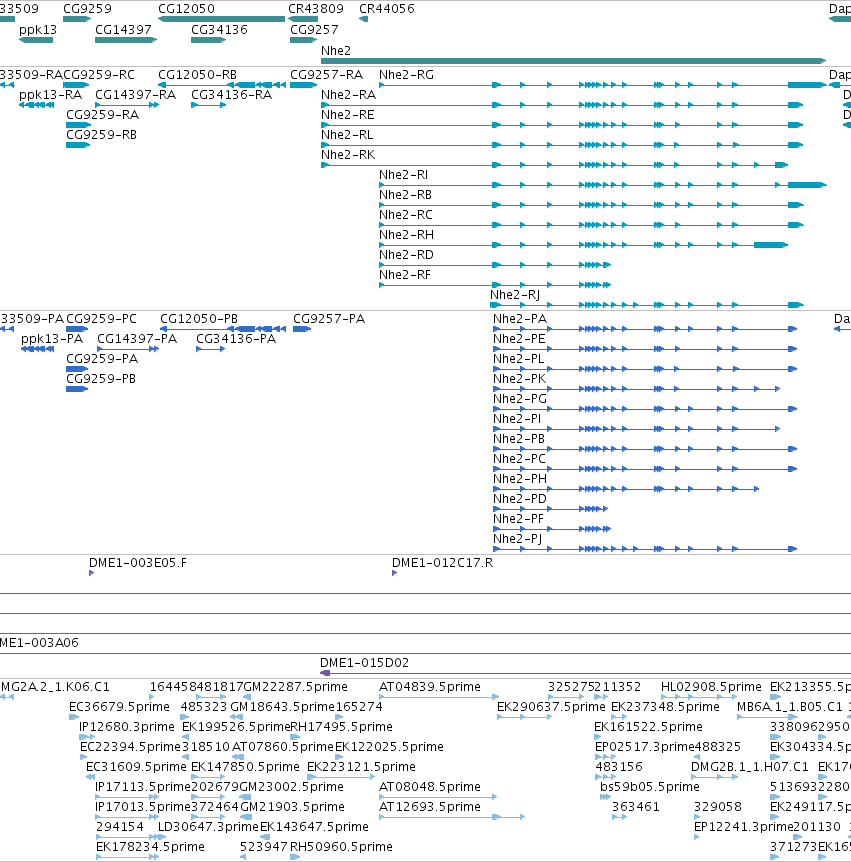This screenshot has width=851, height=862.
Task: Pick the CG34136-RA transcript label
Action: (231, 95)
